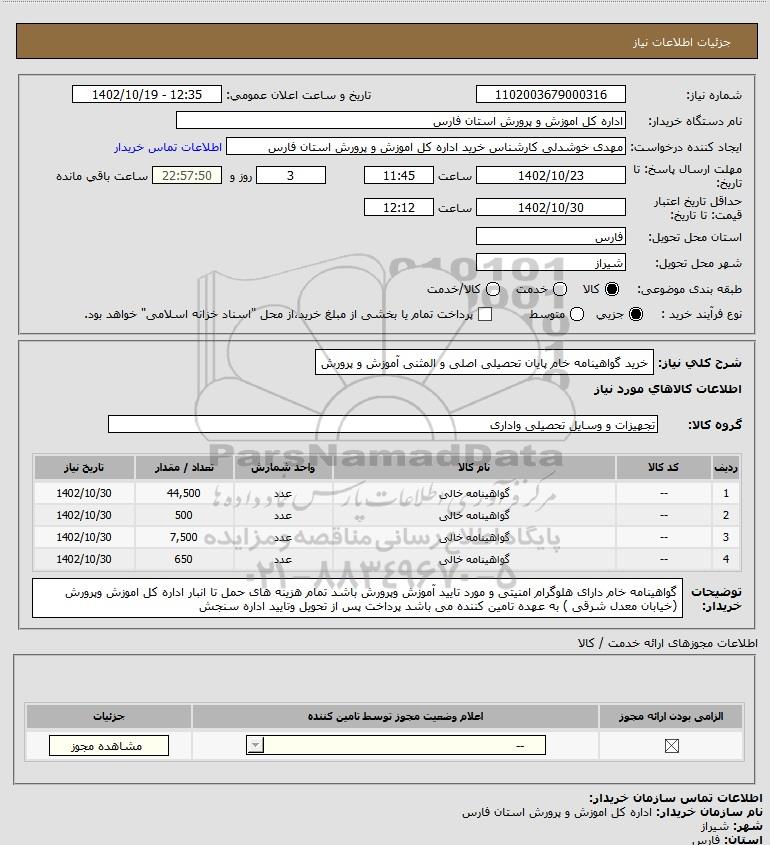Image resolution: width=770 pixels, height=845 pixels.
Task: Click the quantity cell 650
Action: pos(184,559)
